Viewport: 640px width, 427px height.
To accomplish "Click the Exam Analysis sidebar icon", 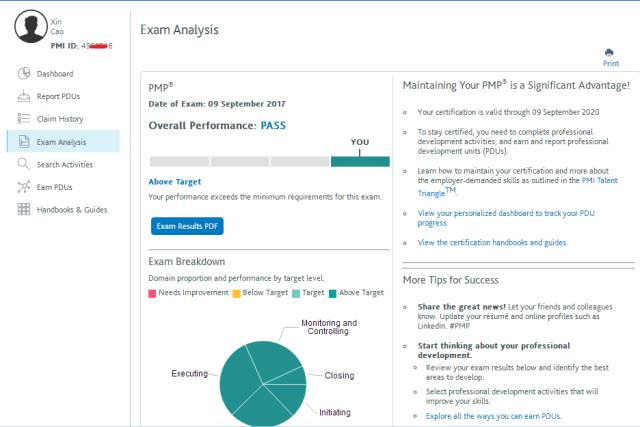I will pyautogui.click(x=24, y=142).
